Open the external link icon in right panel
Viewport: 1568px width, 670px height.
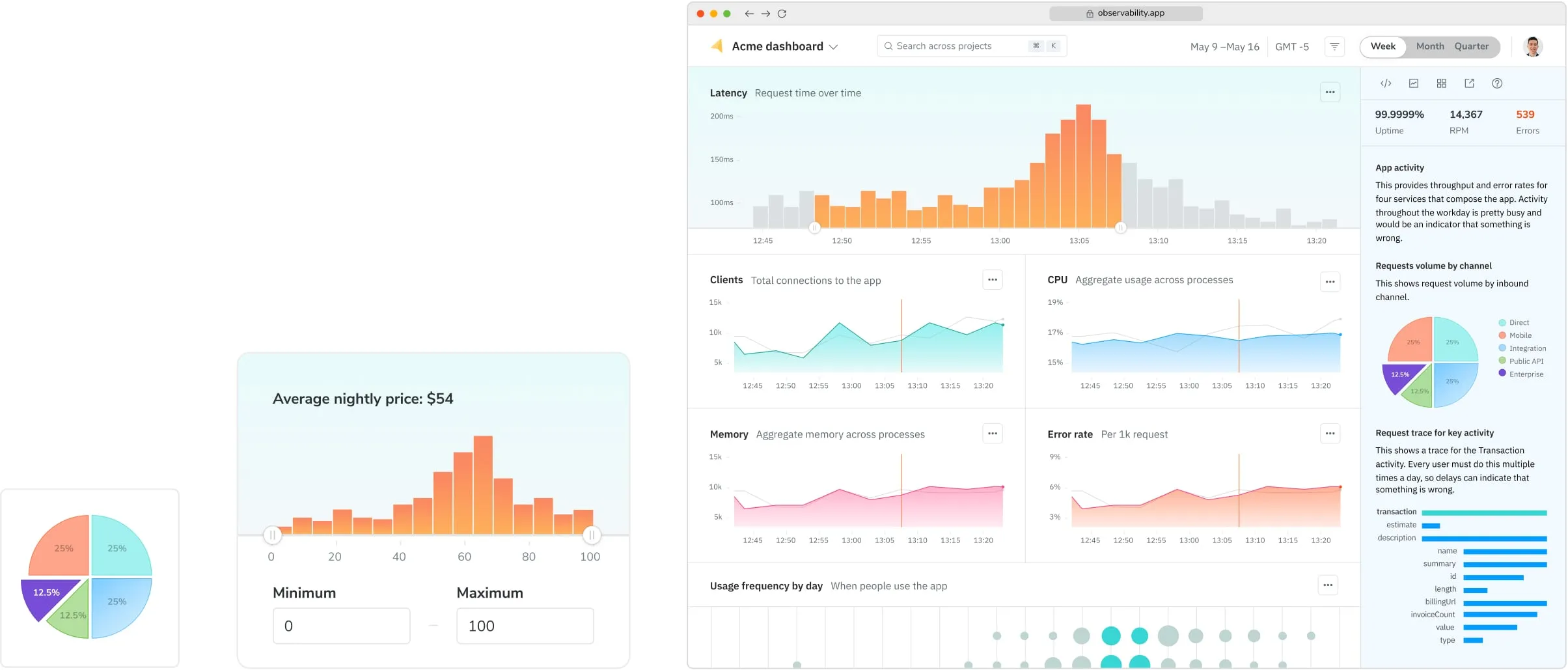coord(1469,83)
